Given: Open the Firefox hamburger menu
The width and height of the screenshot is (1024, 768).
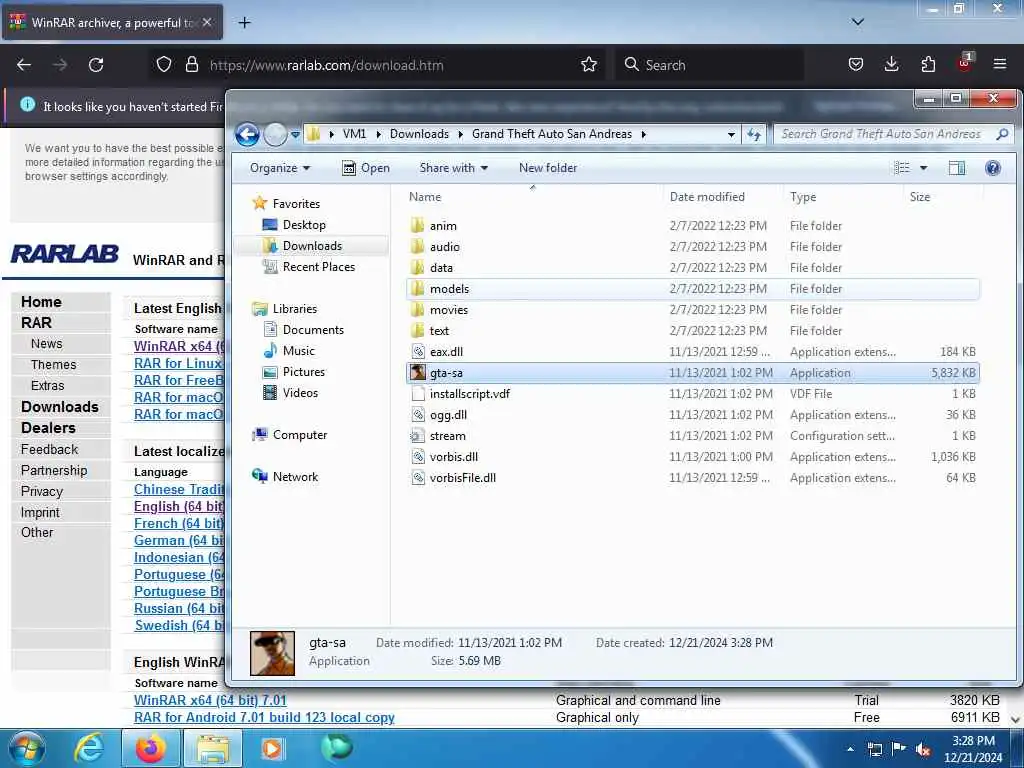Looking at the screenshot, I should tap(1000, 64).
